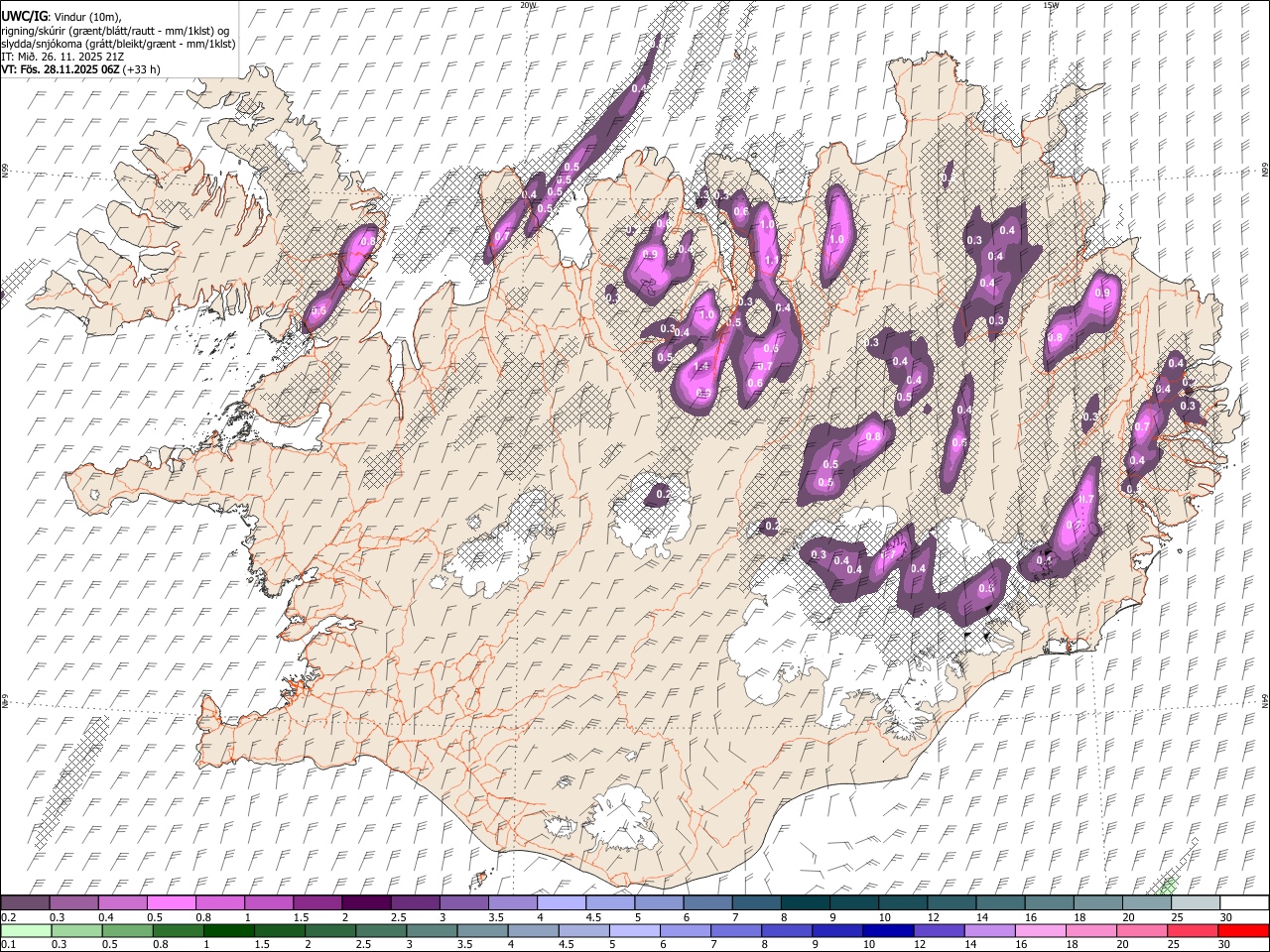The image size is (1270, 952).
Task: Click the 4.5 light blue swatch, snow legend
Action: [610, 902]
